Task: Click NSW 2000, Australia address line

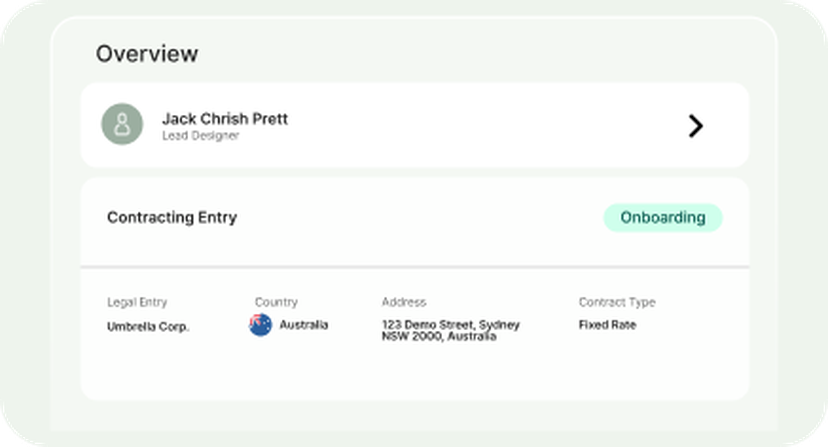Action: pos(438,337)
